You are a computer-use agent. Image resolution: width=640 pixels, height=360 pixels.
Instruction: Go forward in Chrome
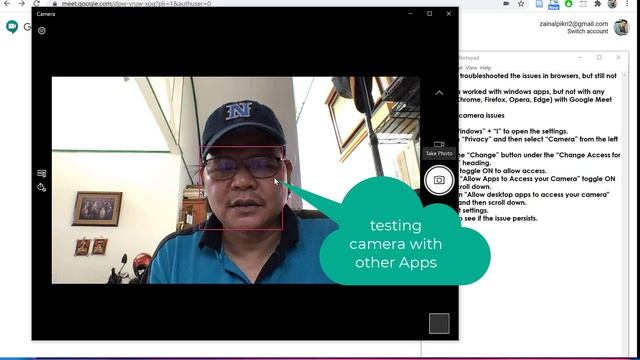point(22,3)
